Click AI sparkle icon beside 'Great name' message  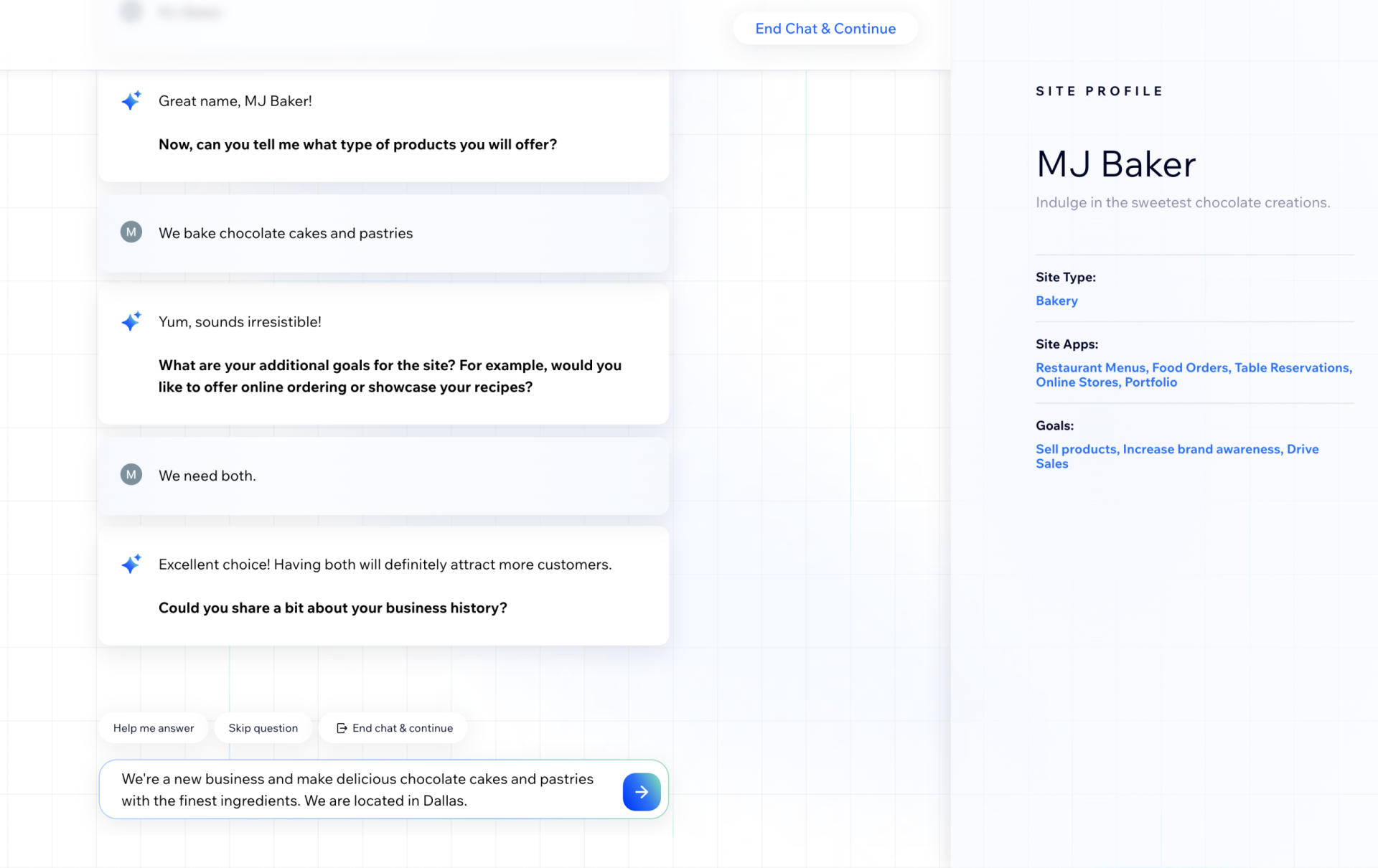(131, 100)
